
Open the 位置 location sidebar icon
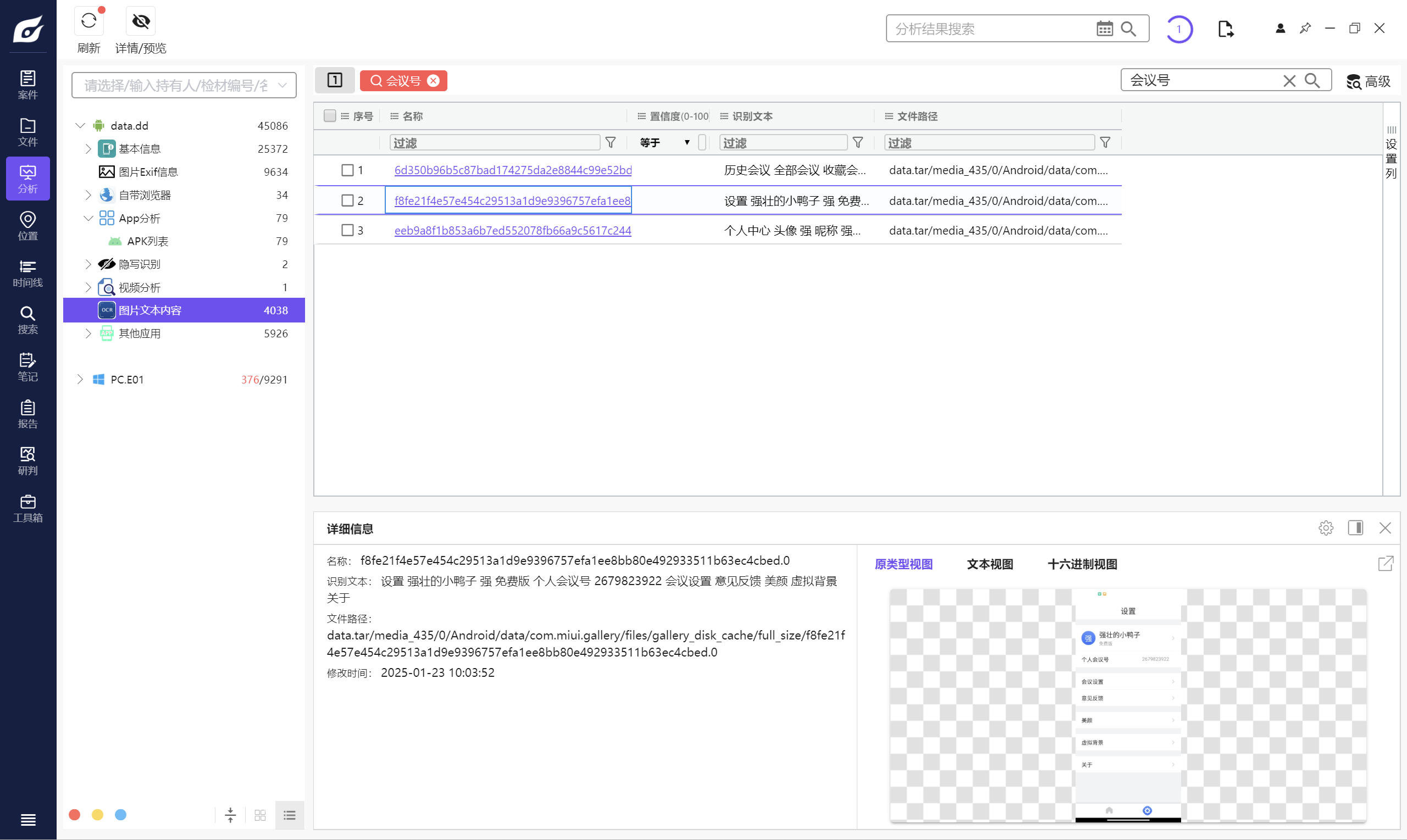pyautogui.click(x=27, y=226)
